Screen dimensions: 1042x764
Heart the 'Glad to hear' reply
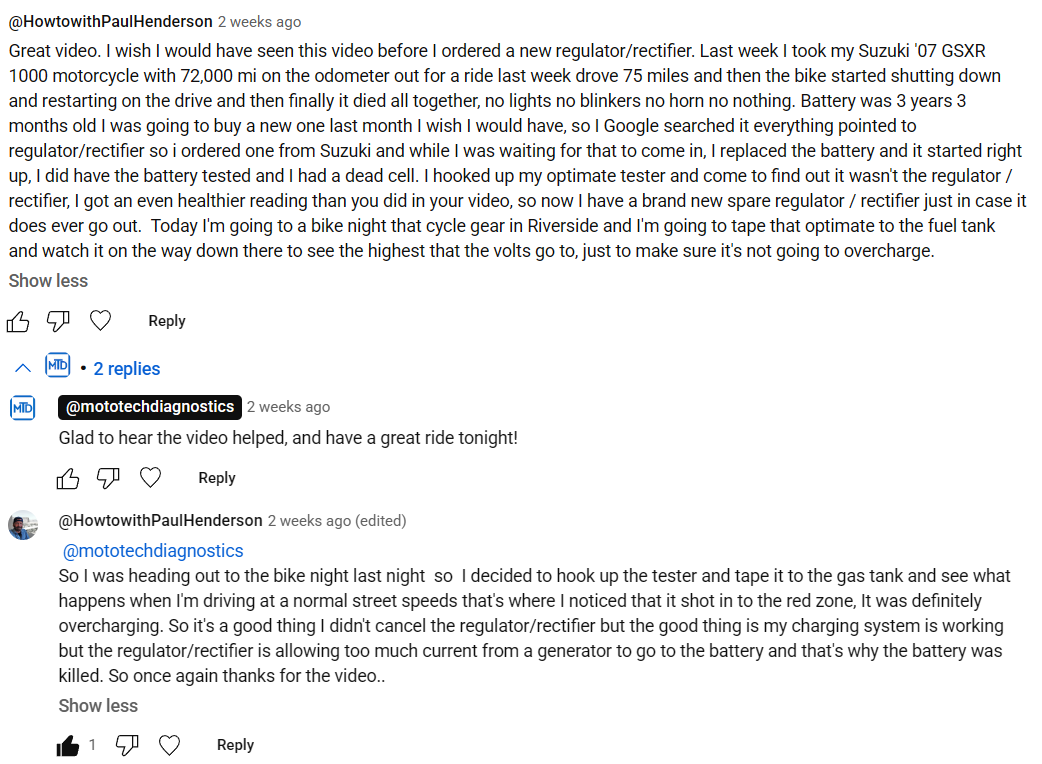[150, 478]
